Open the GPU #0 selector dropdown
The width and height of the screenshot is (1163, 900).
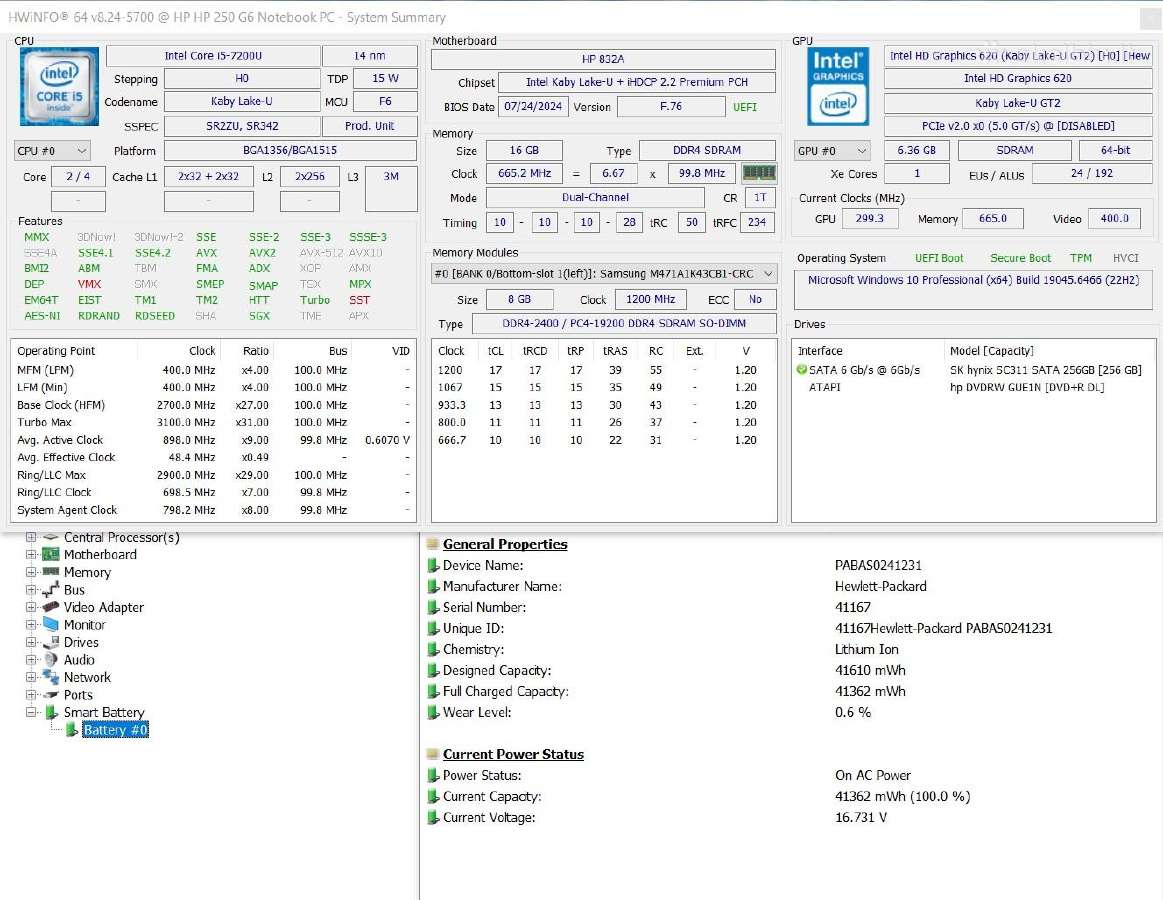point(831,151)
